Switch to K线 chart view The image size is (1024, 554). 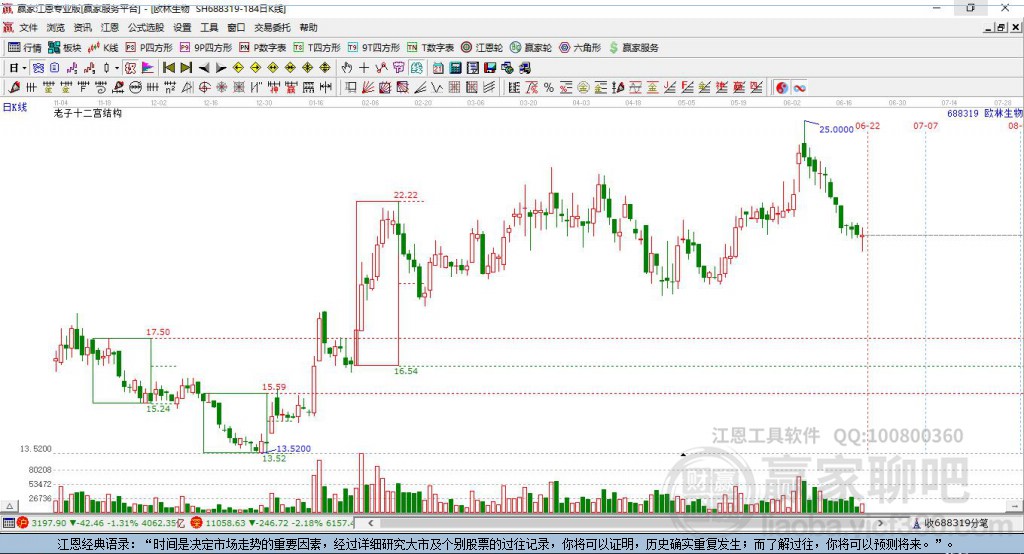pyautogui.click(x=103, y=48)
